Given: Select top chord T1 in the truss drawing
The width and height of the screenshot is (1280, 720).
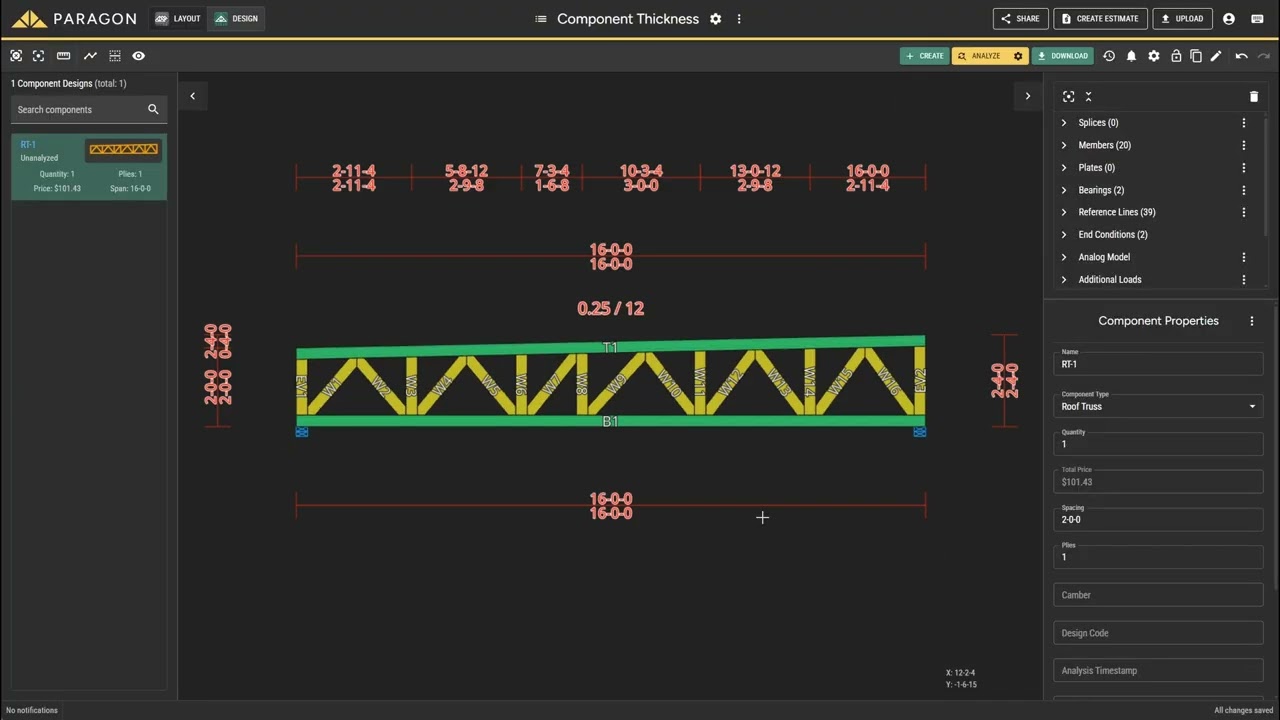Looking at the screenshot, I should click(610, 347).
